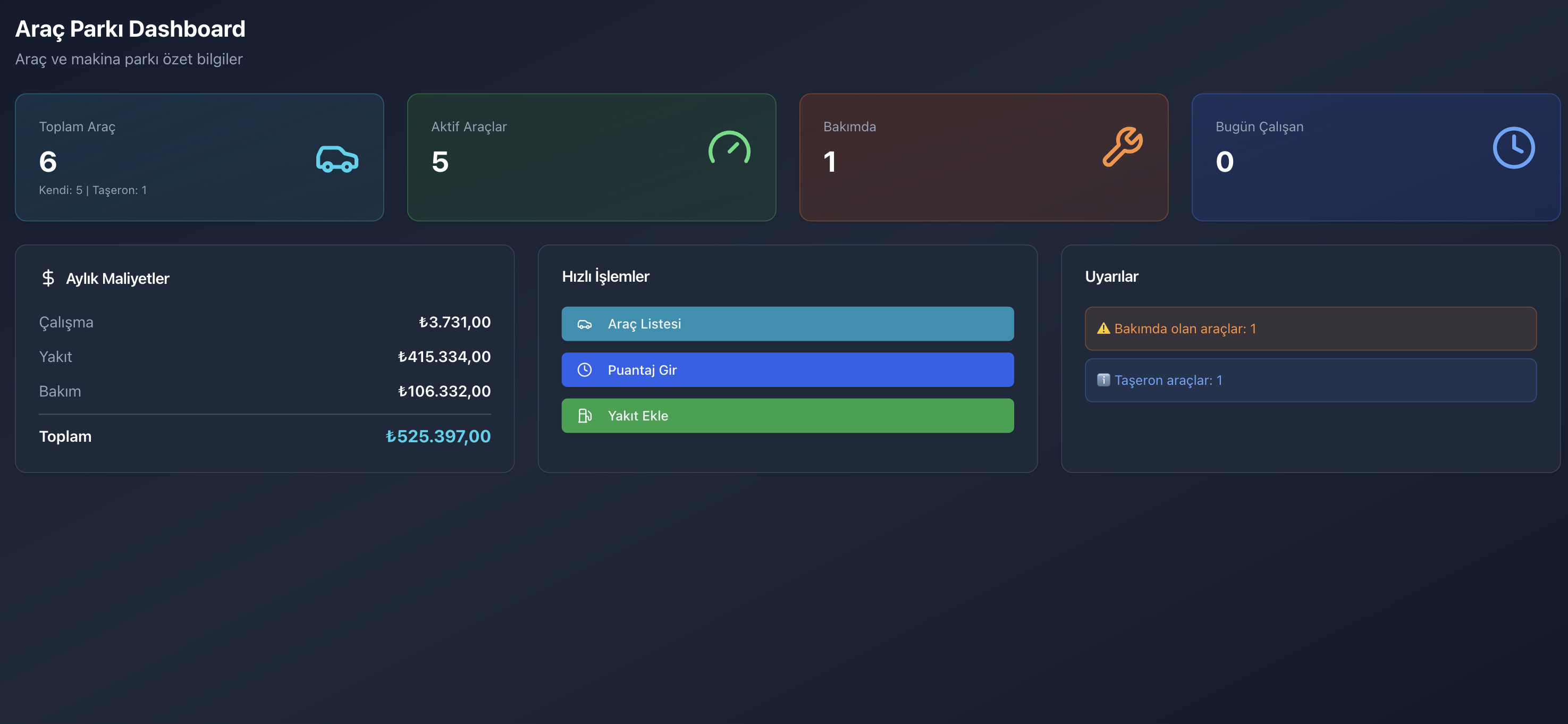Click the clock icon in Bugün Çalışan card
The height and width of the screenshot is (724, 1568).
coord(1513,147)
